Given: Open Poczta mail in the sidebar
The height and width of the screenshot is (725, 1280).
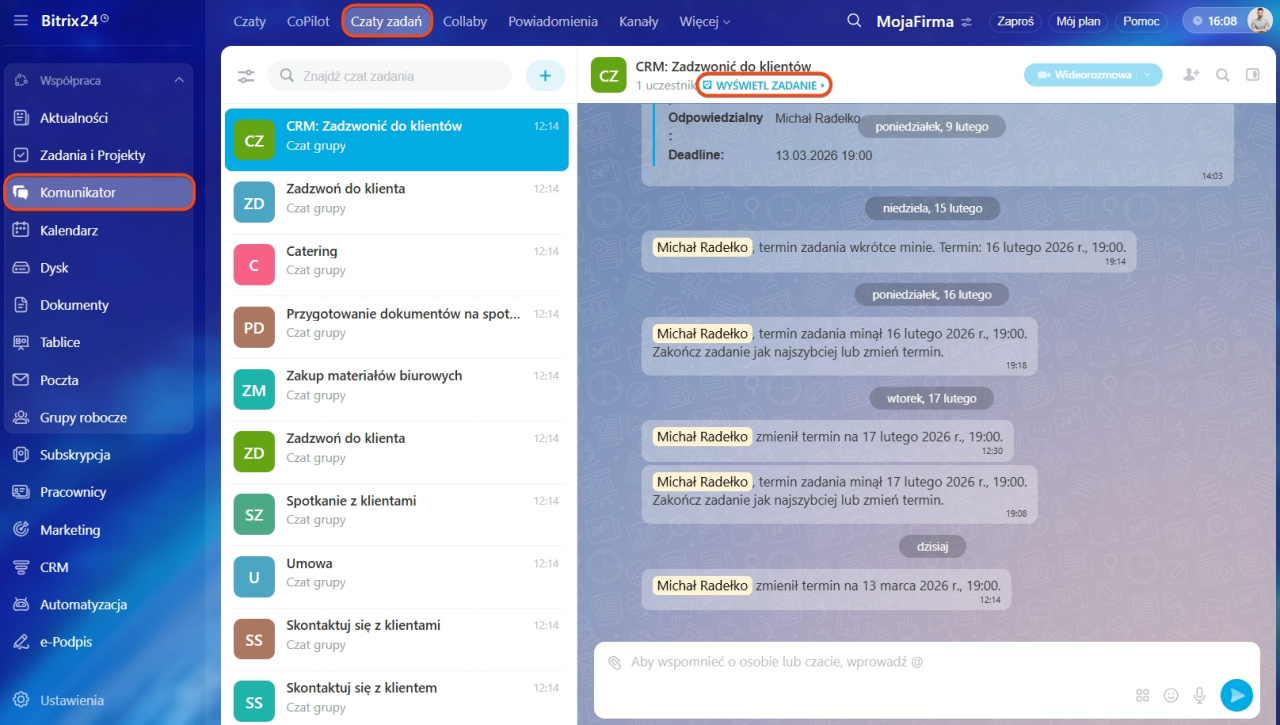Looking at the screenshot, I should coord(98,380).
